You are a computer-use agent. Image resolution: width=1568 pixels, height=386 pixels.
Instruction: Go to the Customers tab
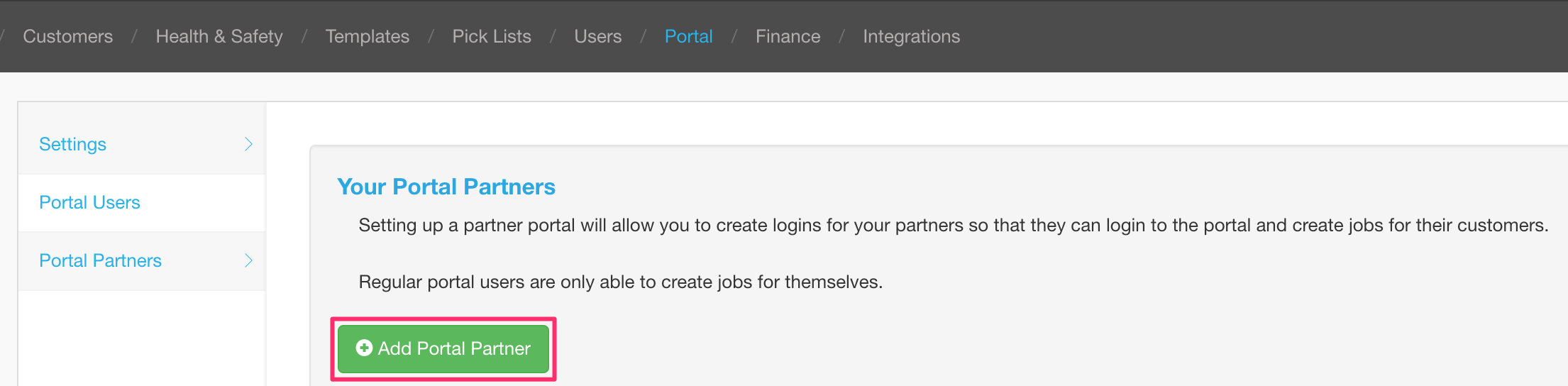[x=68, y=36]
